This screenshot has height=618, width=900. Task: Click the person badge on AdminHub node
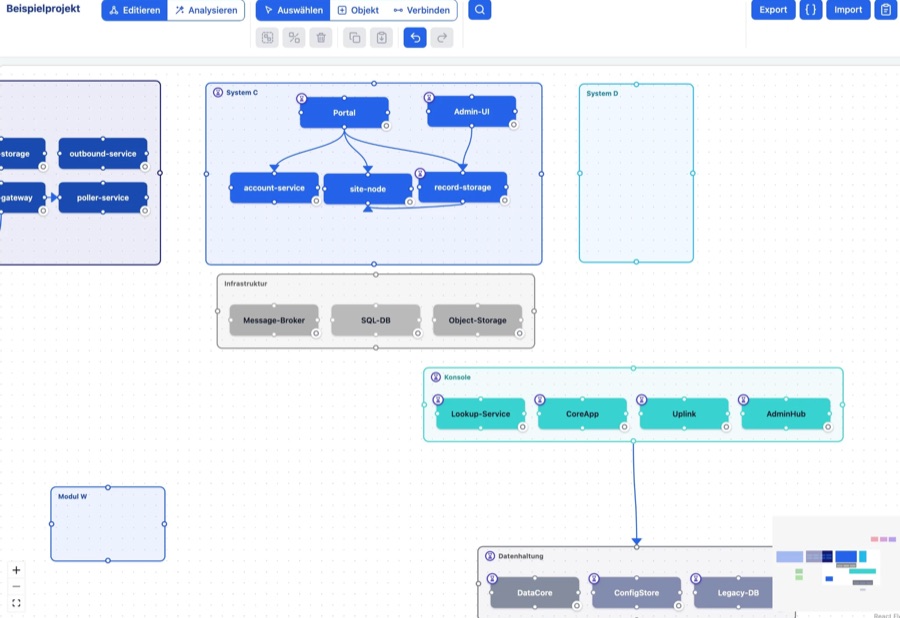tap(743, 400)
